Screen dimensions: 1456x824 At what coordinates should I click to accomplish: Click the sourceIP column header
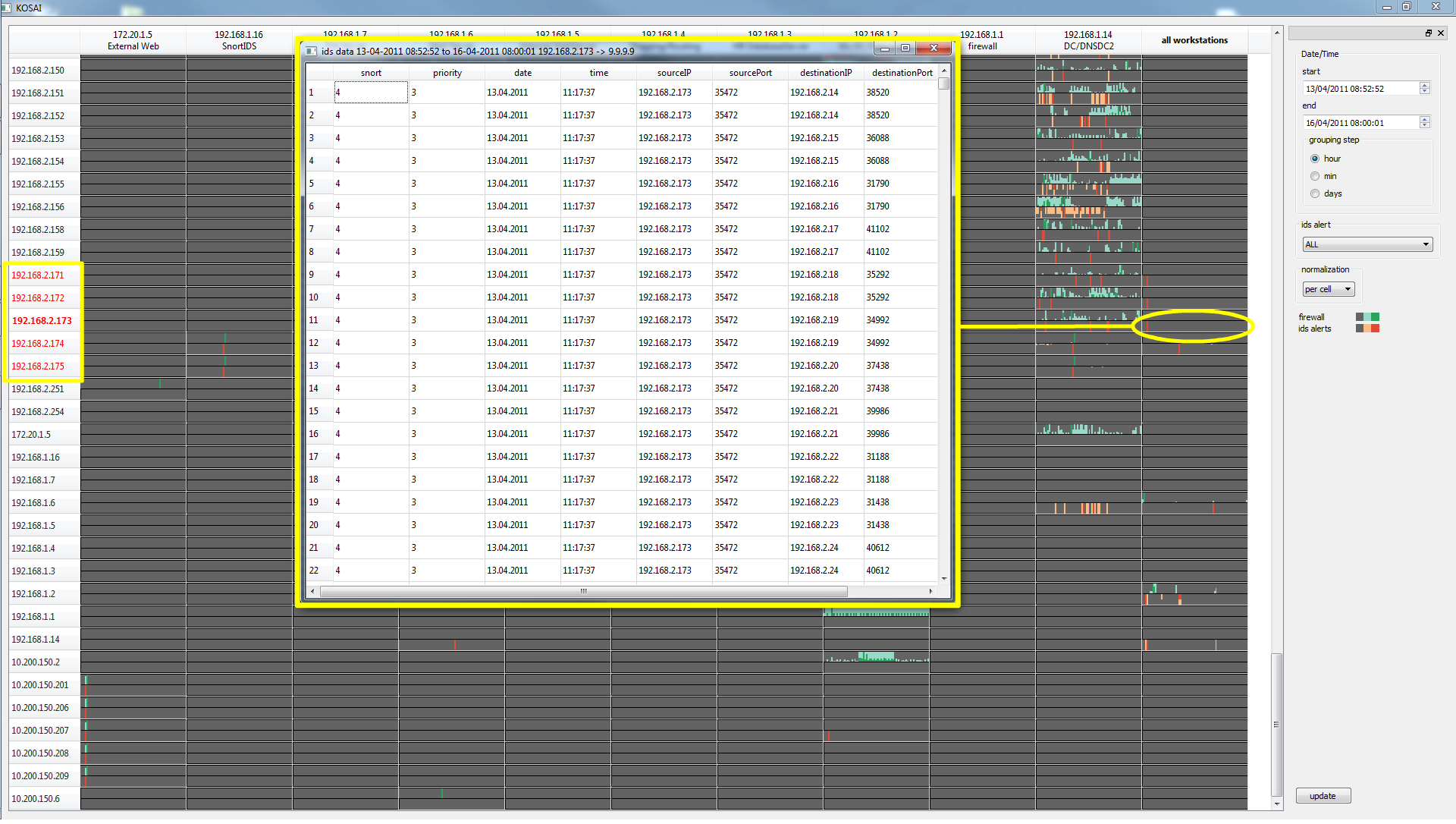point(673,74)
